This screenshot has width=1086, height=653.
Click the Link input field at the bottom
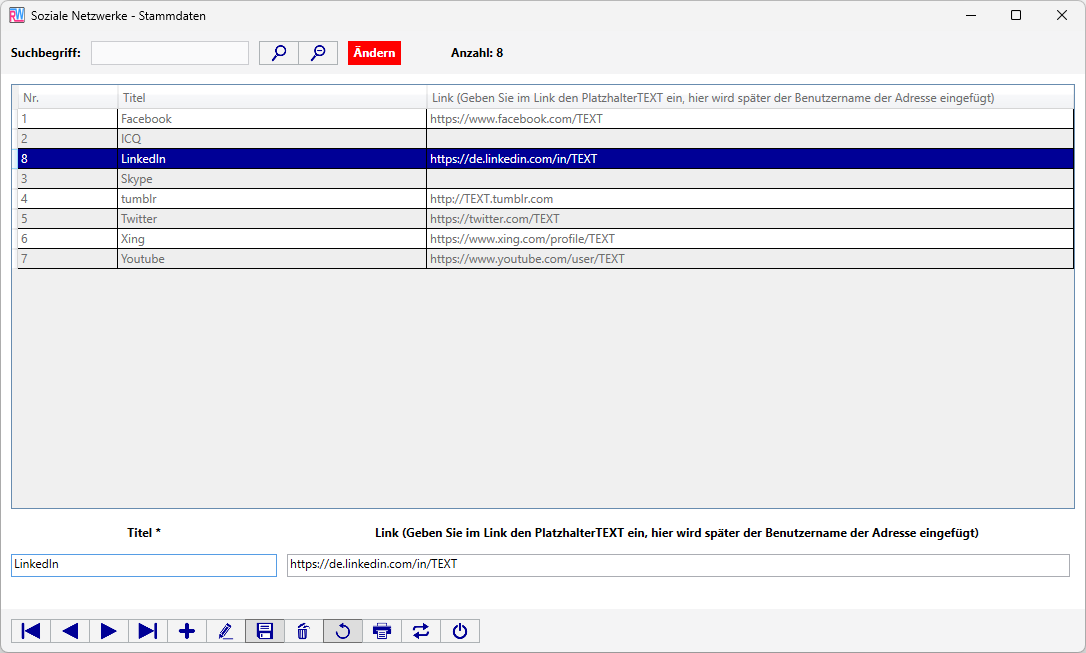[678, 565]
